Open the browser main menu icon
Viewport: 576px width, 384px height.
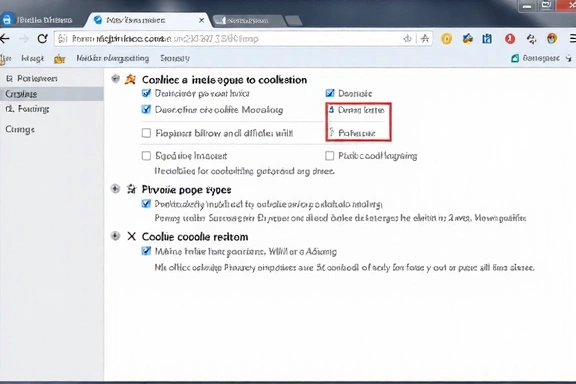coord(572,39)
